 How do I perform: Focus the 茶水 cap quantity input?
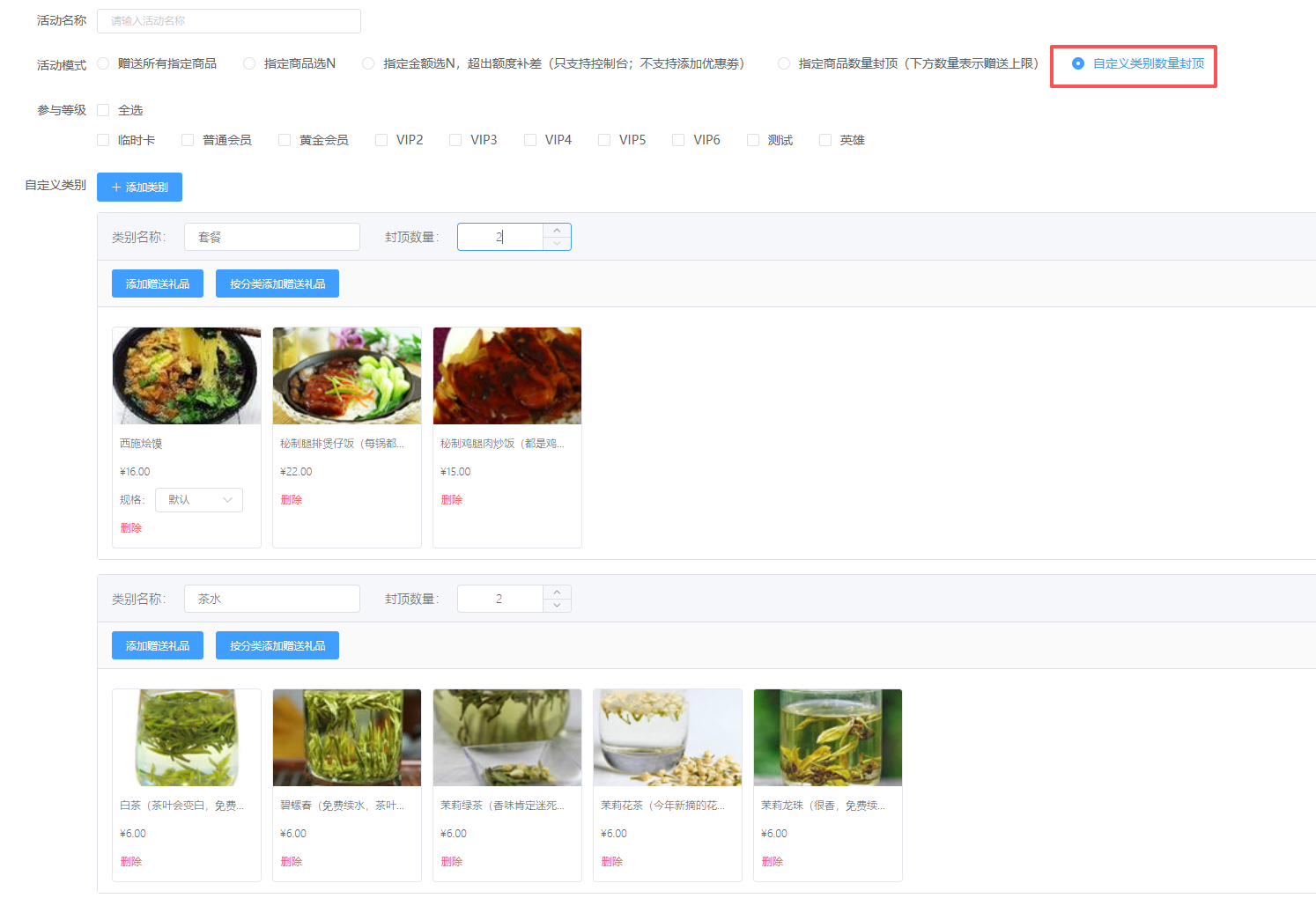tap(499, 599)
